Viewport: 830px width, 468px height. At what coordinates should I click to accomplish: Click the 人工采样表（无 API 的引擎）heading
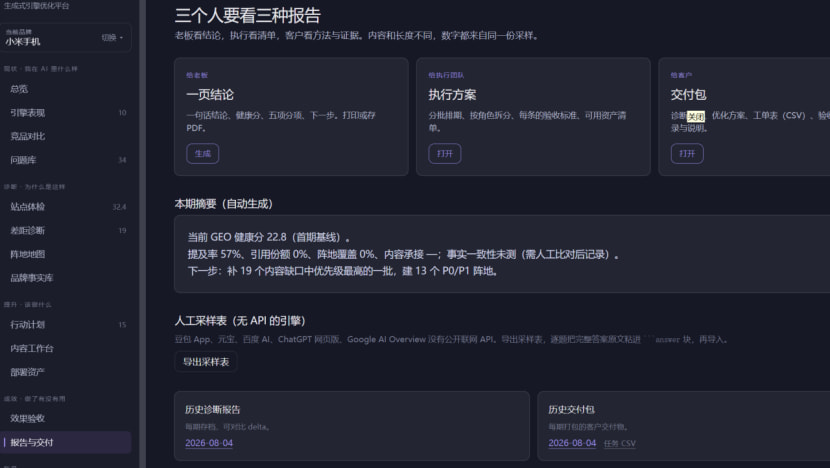tap(240, 321)
